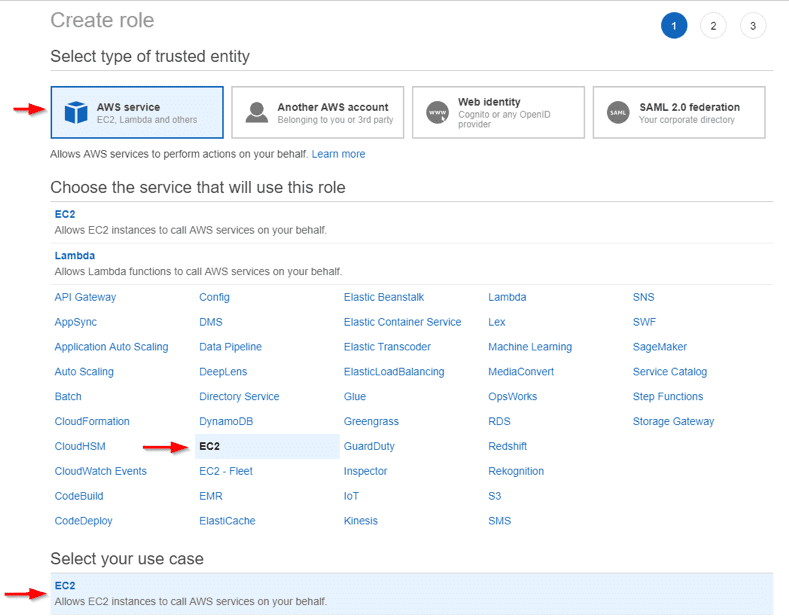
Task: Choose Machine Learning service
Action: pyautogui.click(x=530, y=347)
